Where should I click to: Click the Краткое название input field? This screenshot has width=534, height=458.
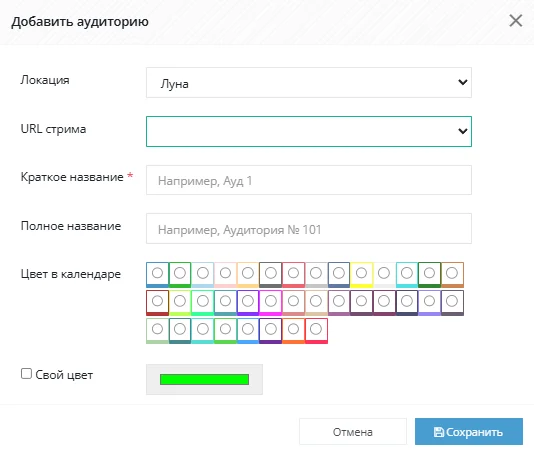(x=309, y=180)
